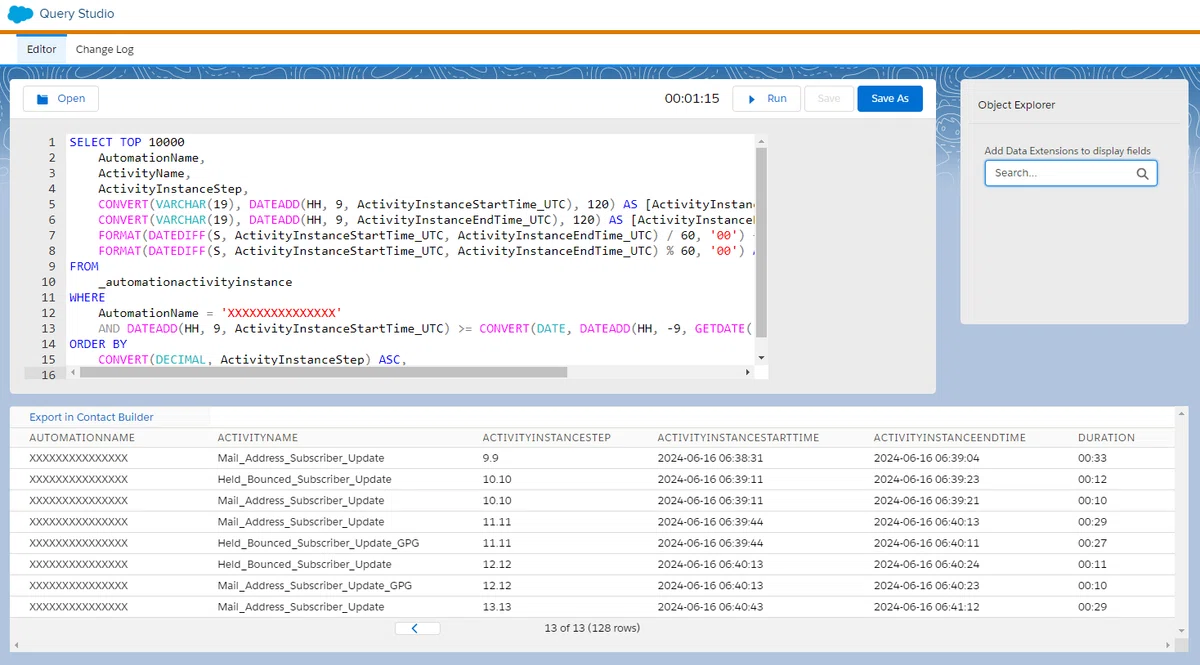Click the ORDER BY line in editor
Image resolution: width=1200 pixels, height=665 pixels.
[99, 344]
